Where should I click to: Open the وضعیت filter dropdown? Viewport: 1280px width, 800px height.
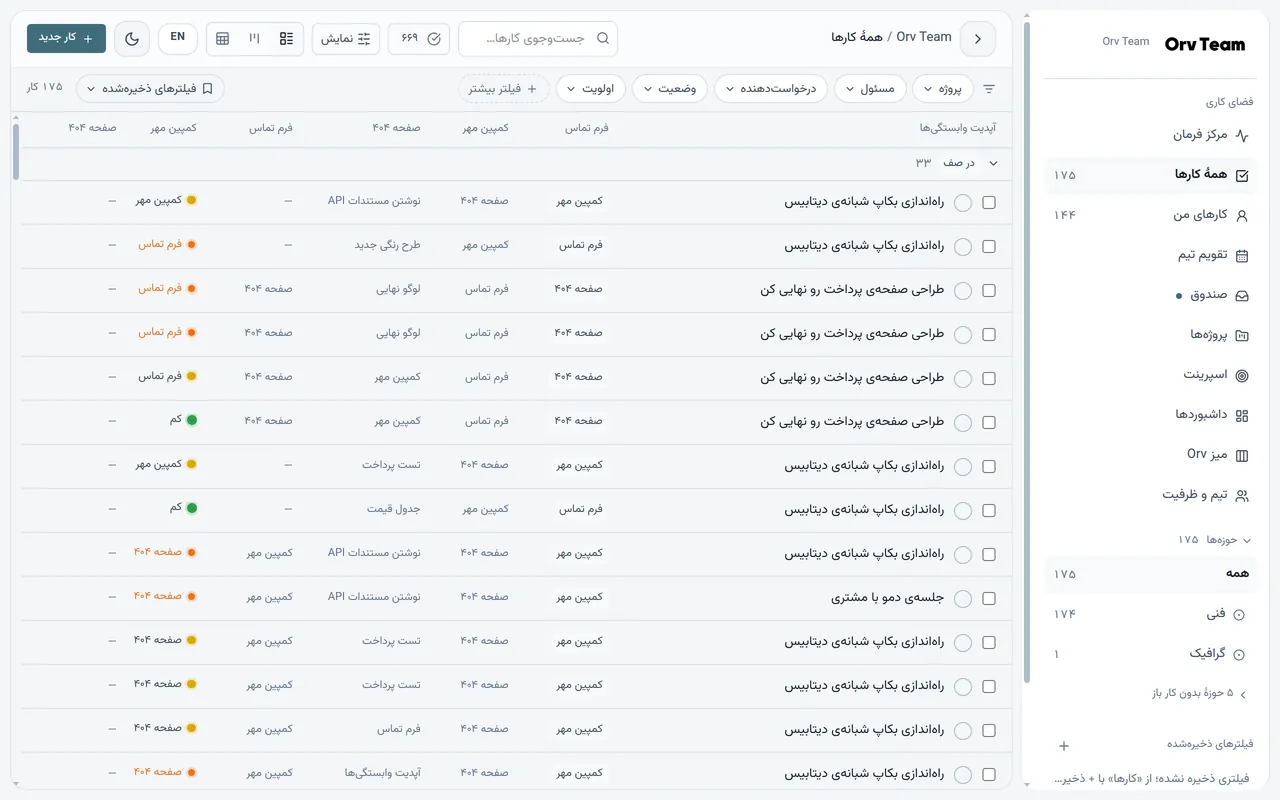coord(670,89)
